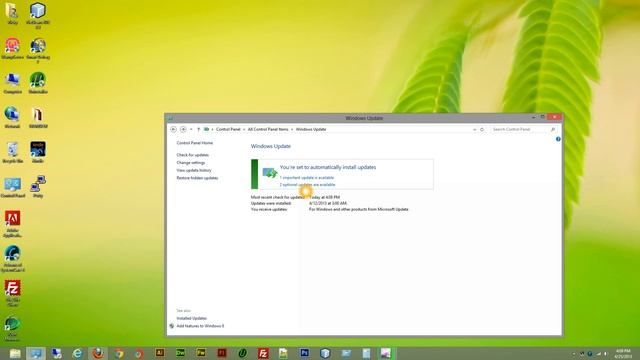This screenshot has height=360, width=640.
Task: Open 'Restore hidden updates'
Action: pos(197,178)
